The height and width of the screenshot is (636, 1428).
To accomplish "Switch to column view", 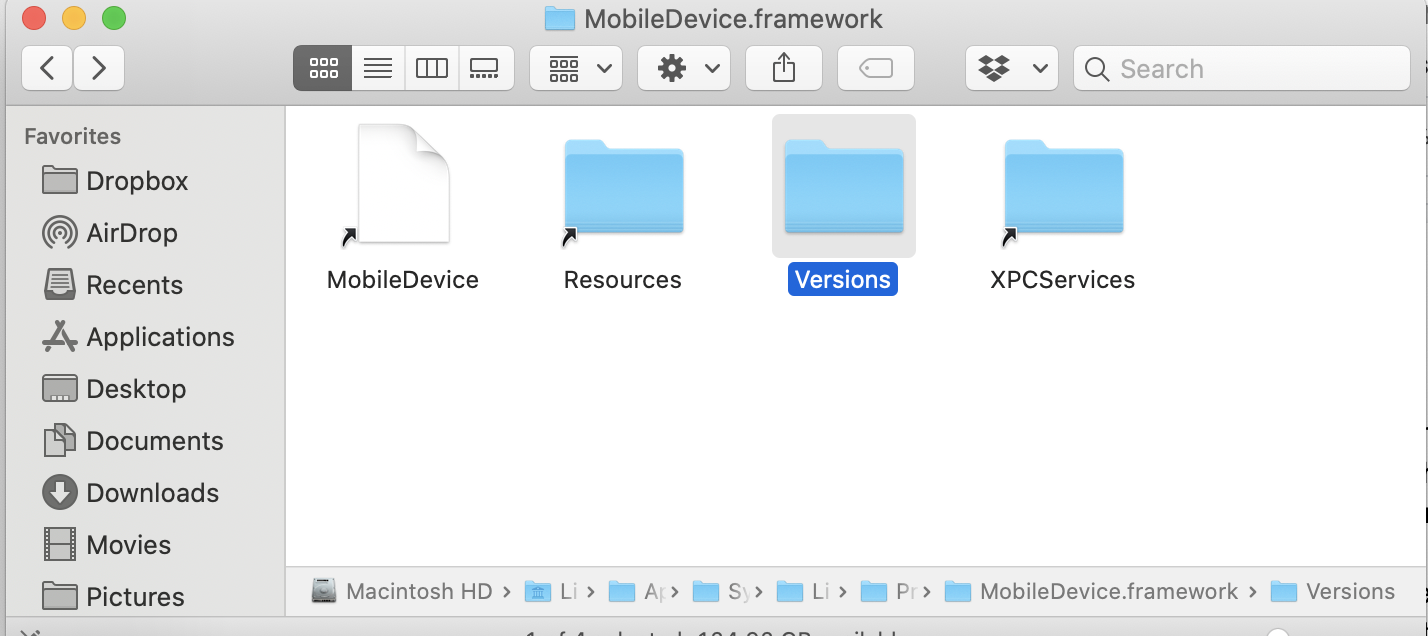I will click(x=431, y=68).
